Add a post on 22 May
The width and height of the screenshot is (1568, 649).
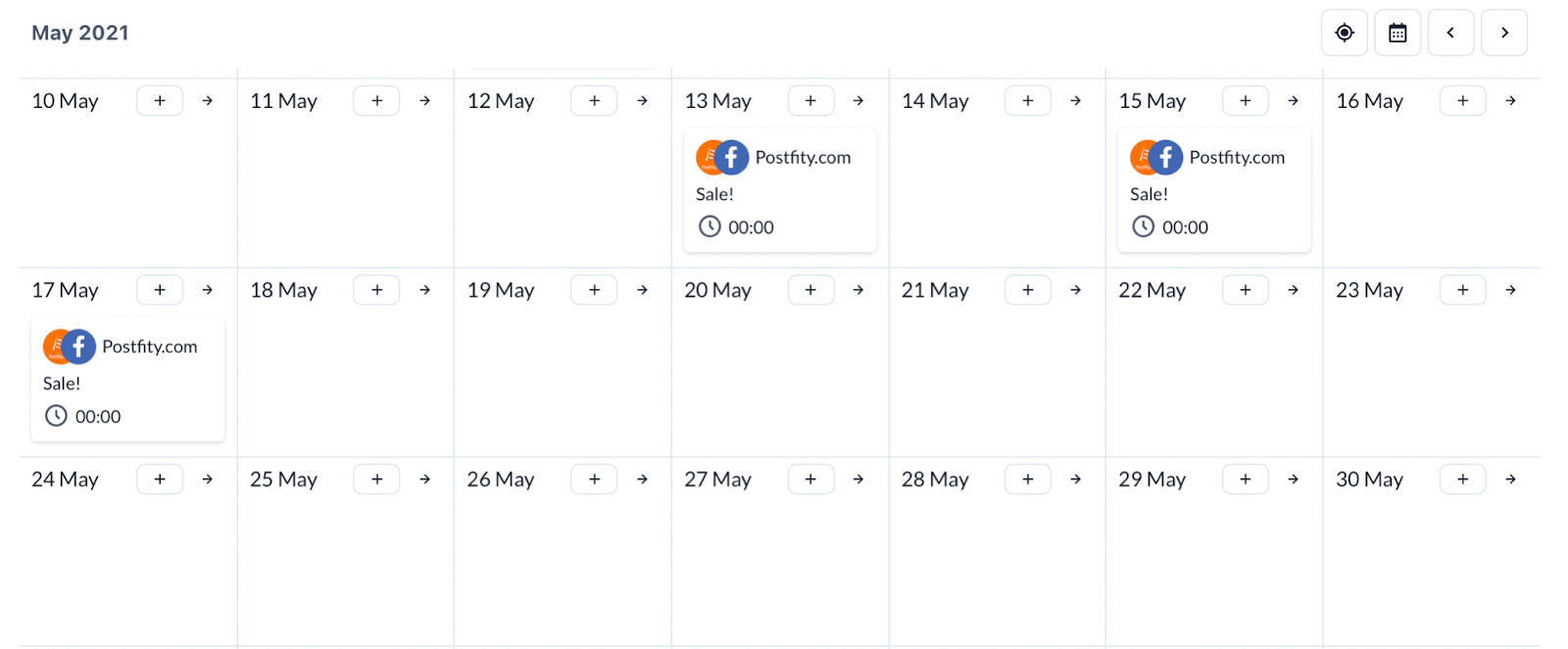click(x=1245, y=290)
